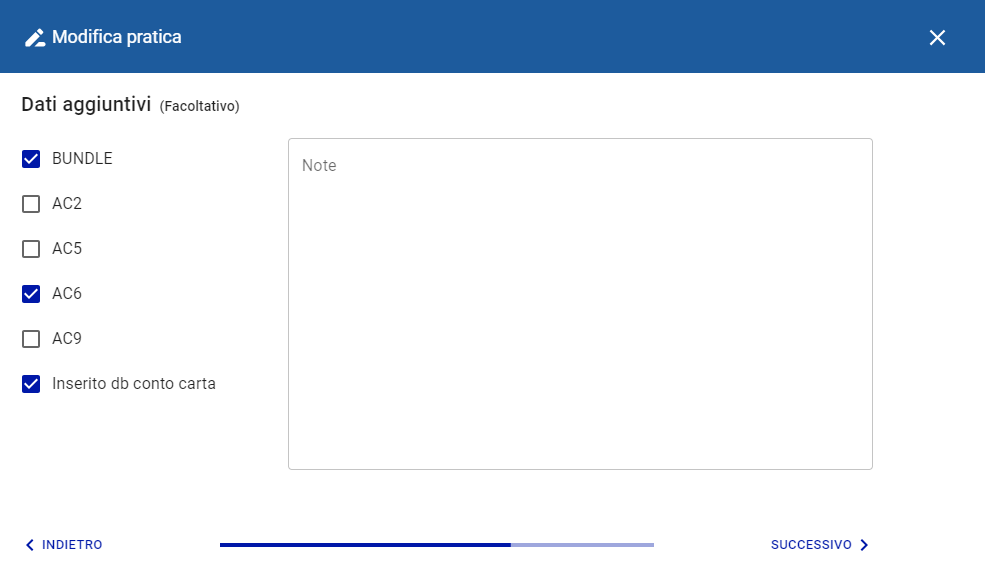The height and width of the screenshot is (574, 985).
Task: Untick the Inserito db conto carta checkbox
Action: (31, 384)
